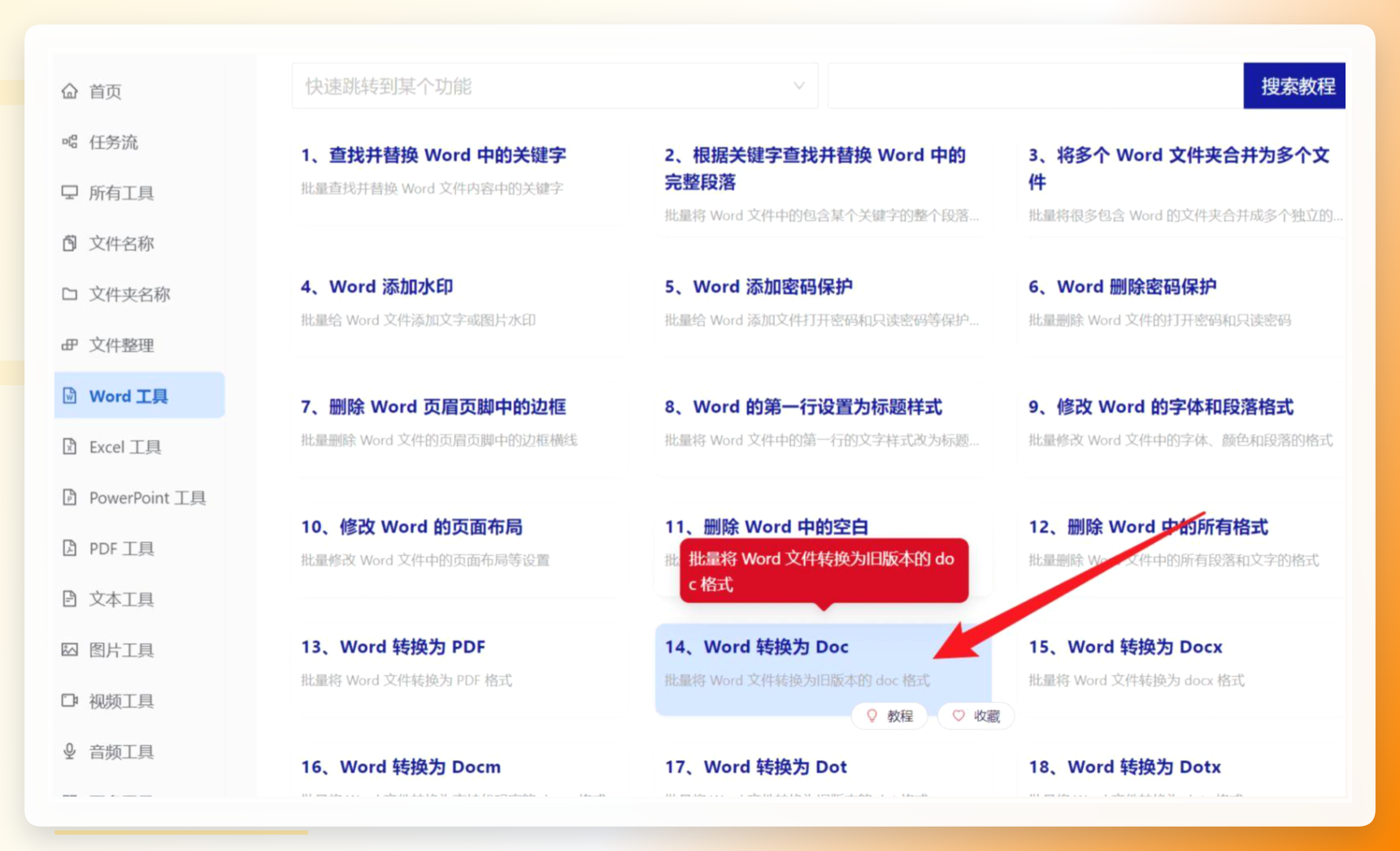Screen dimensions: 1400x851
Task: Open 删除 Word 中的空白 tool
Action: pos(767,527)
